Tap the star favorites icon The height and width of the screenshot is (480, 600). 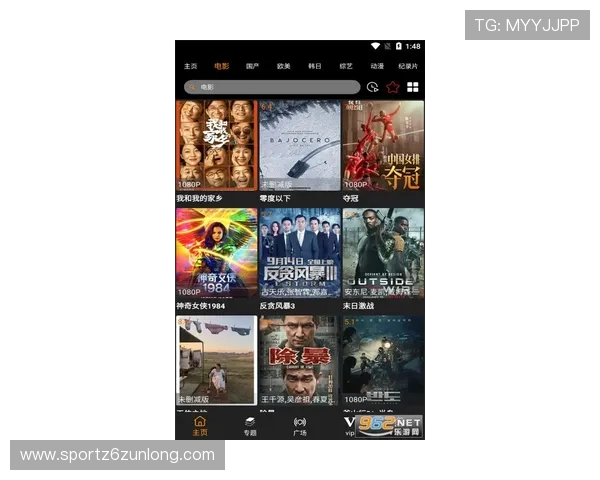click(392, 87)
